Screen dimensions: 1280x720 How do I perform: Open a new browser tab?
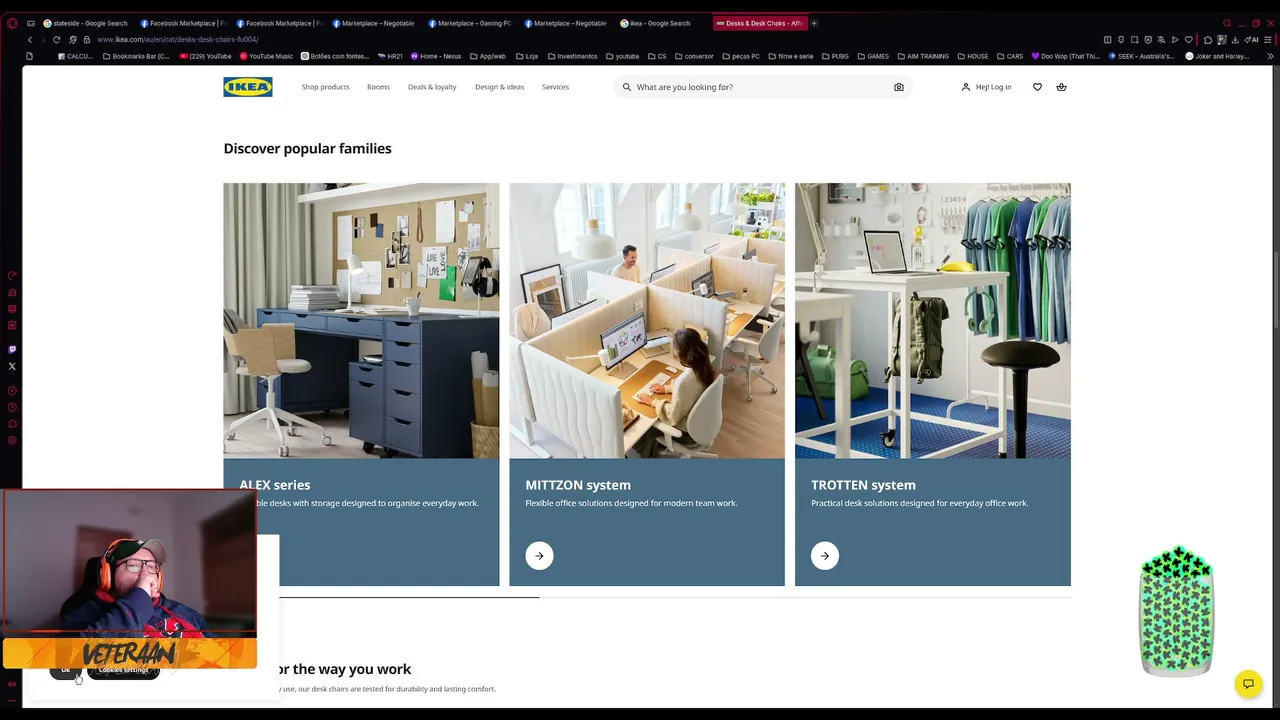tap(814, 23)
